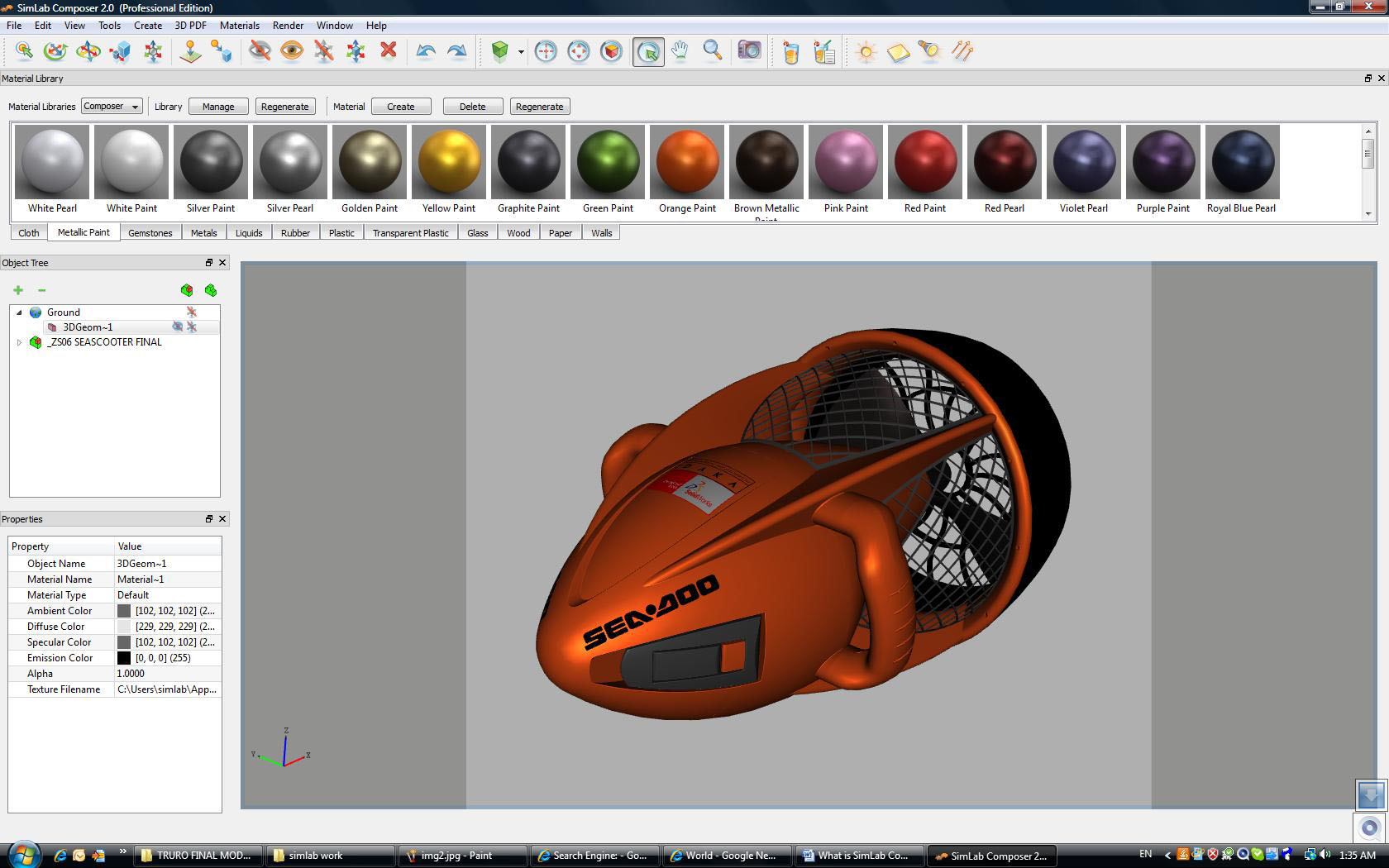Select the Royal Blue Pearl material thumbnail
The height and width of the screenshot is (868, 1389).
click(1242, 162)
